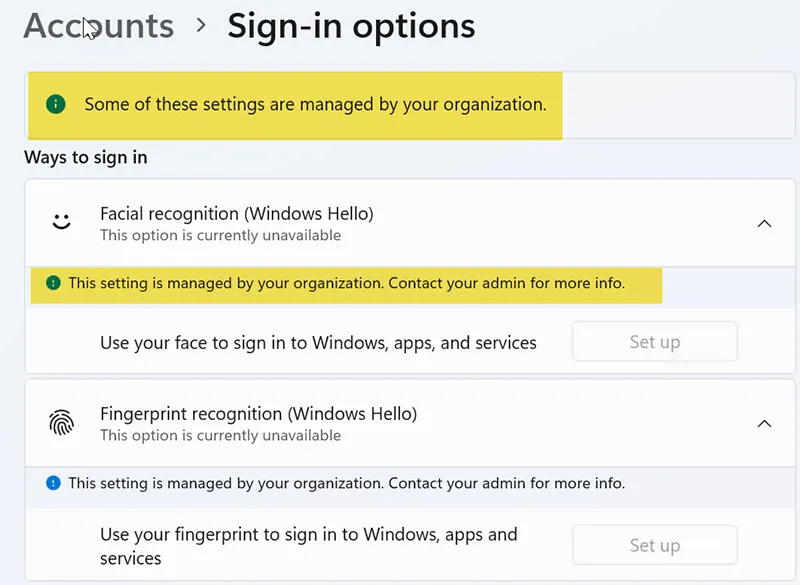Navigate back using the Accounts breadcrumb link
The width and height of the screenshot is (800, 585).
tap(97, 27)
